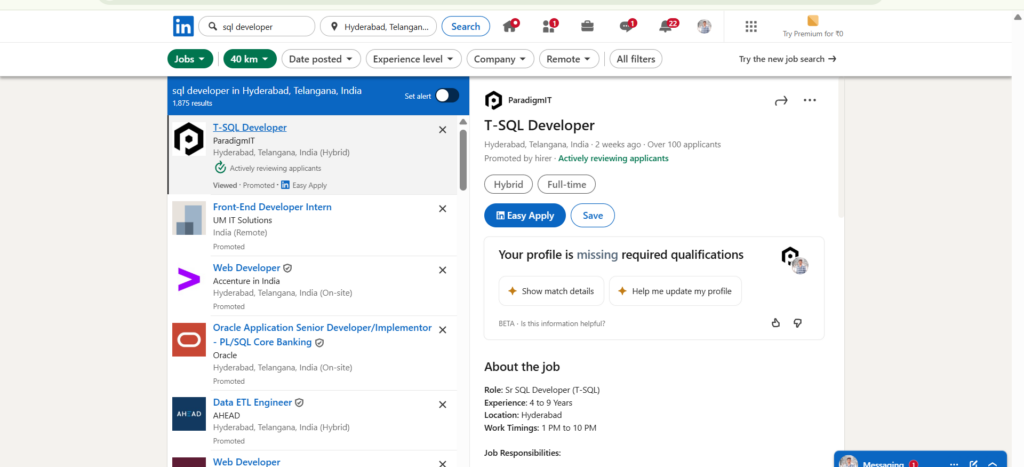Open the Front-End Developer Intern job link

[272, 207]
